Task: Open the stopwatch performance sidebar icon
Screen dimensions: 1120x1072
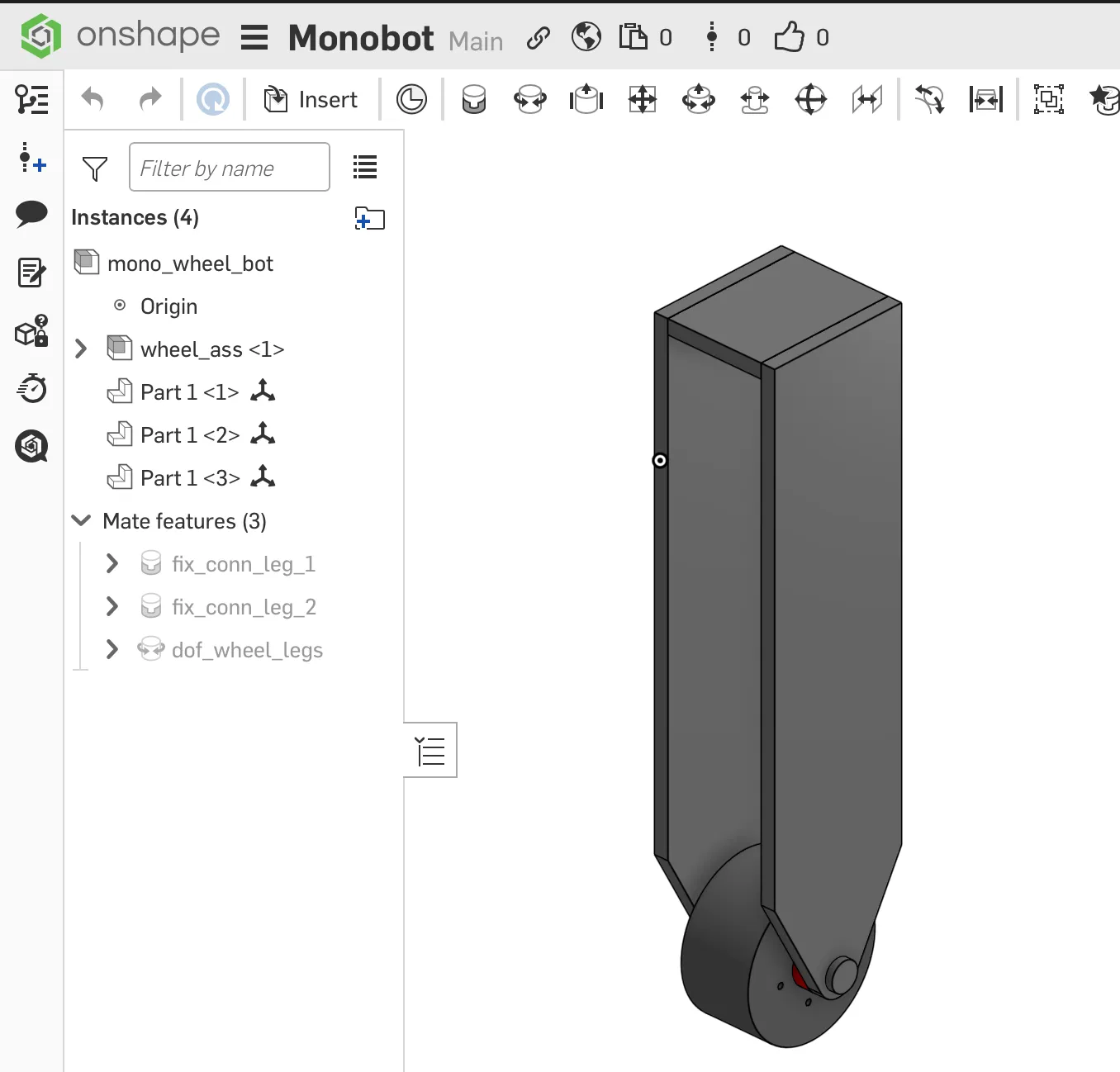Action: click(32, 388)
